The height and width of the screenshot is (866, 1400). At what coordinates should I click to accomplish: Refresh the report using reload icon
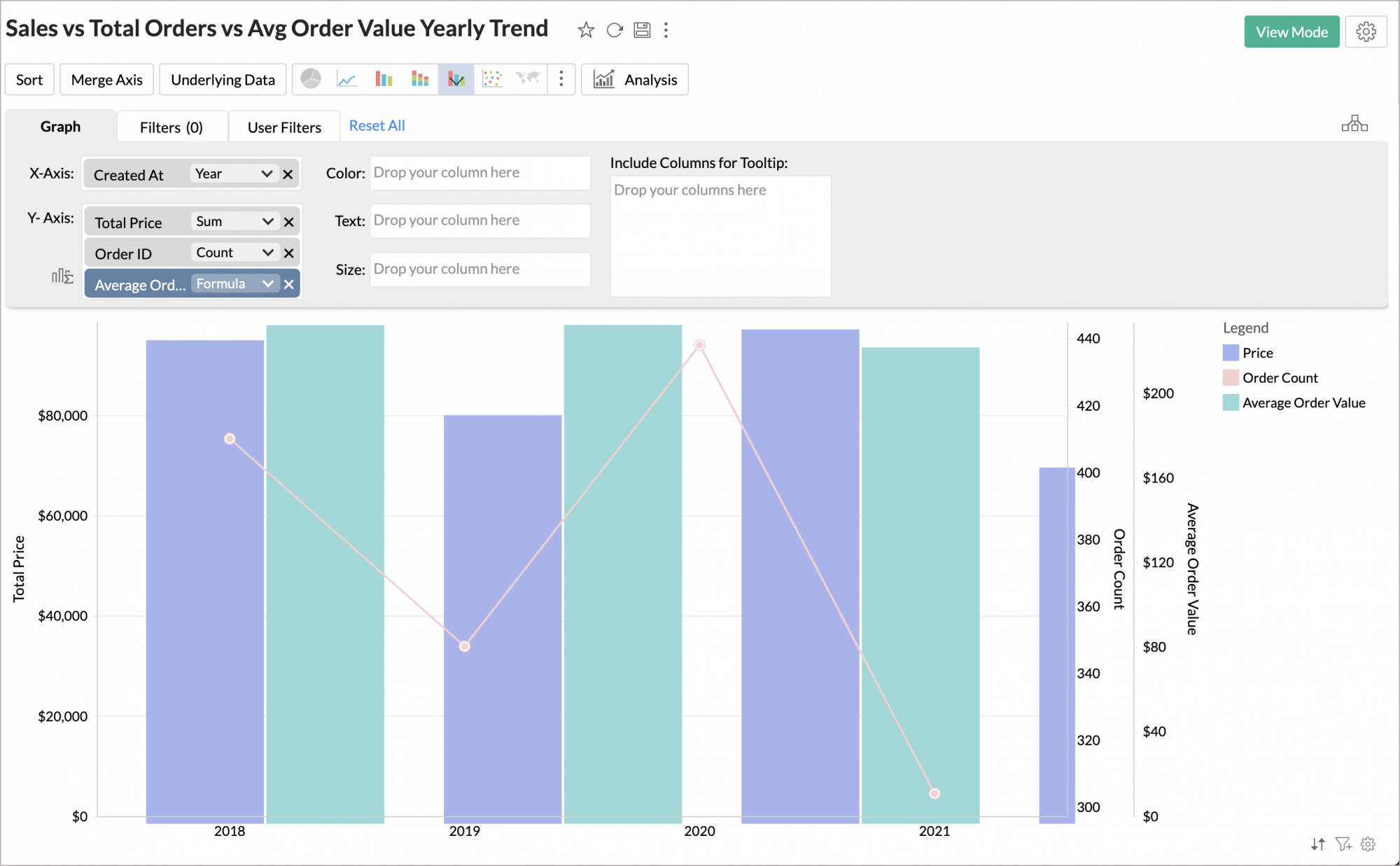pos(614,30)
